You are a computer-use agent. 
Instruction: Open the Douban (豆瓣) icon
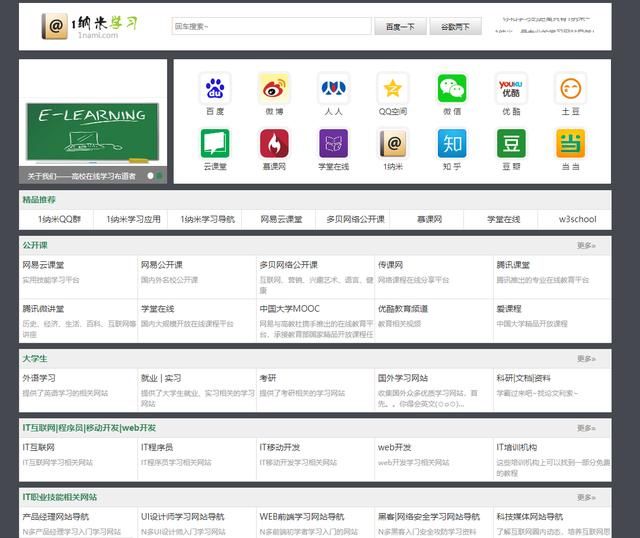(511, 143)
